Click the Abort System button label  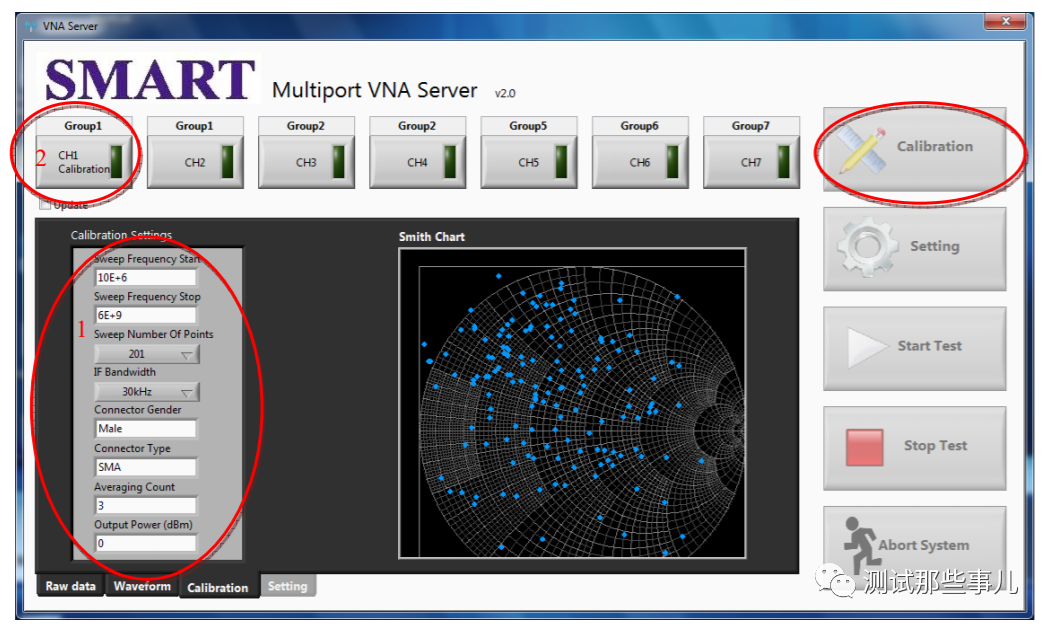tap(924, 545)
